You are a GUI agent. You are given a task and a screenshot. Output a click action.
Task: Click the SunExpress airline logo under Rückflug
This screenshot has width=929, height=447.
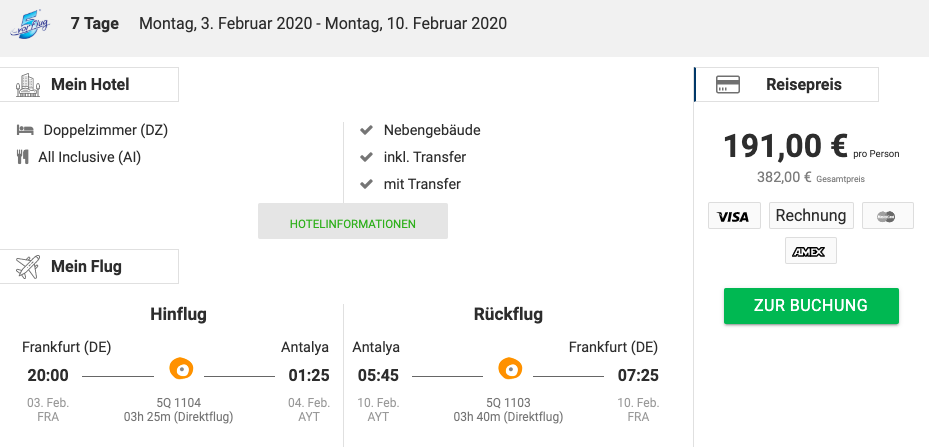510,368
